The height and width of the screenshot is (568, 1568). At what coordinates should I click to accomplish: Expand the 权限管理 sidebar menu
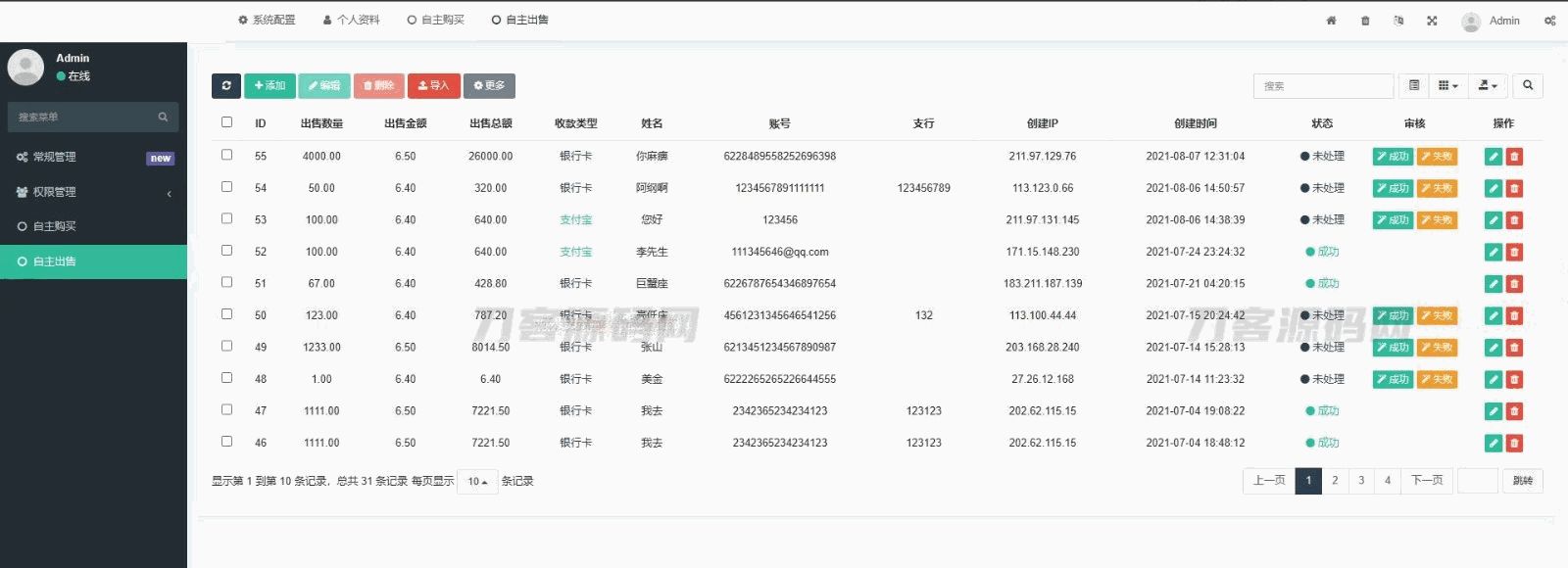(x=93, y=192)
